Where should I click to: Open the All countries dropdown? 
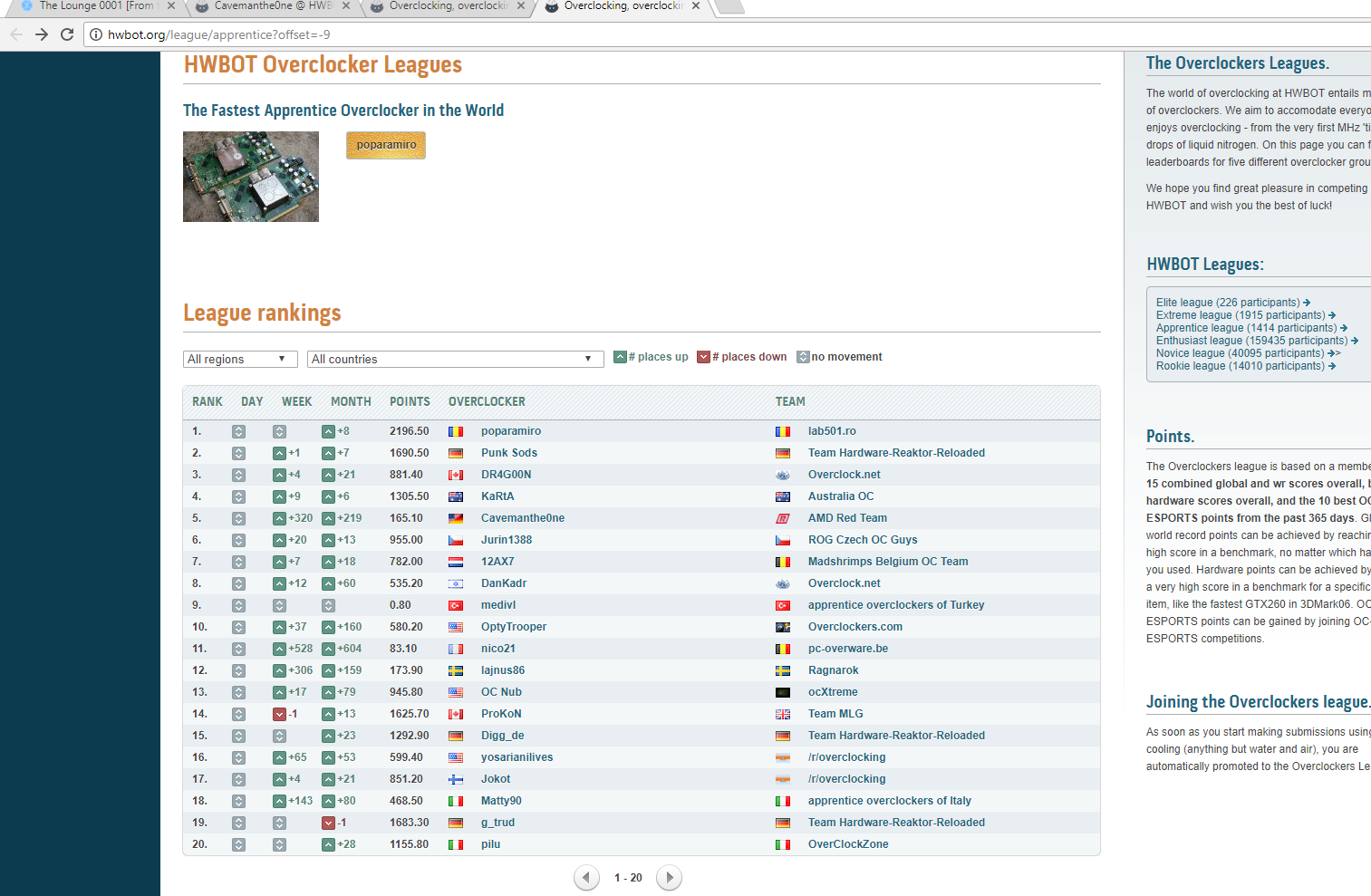point(455,359)
